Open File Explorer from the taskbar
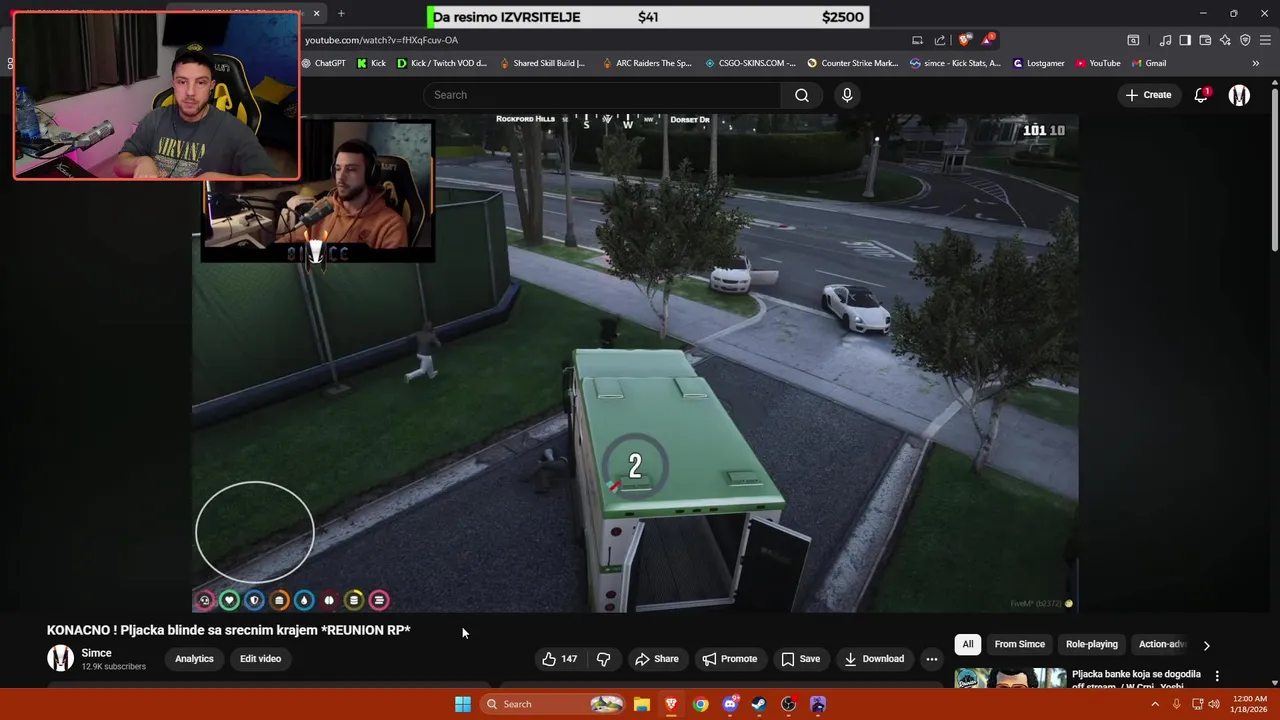Viewport: 1280px width, 720px height. pyautogui.click(x=642, y=704)
